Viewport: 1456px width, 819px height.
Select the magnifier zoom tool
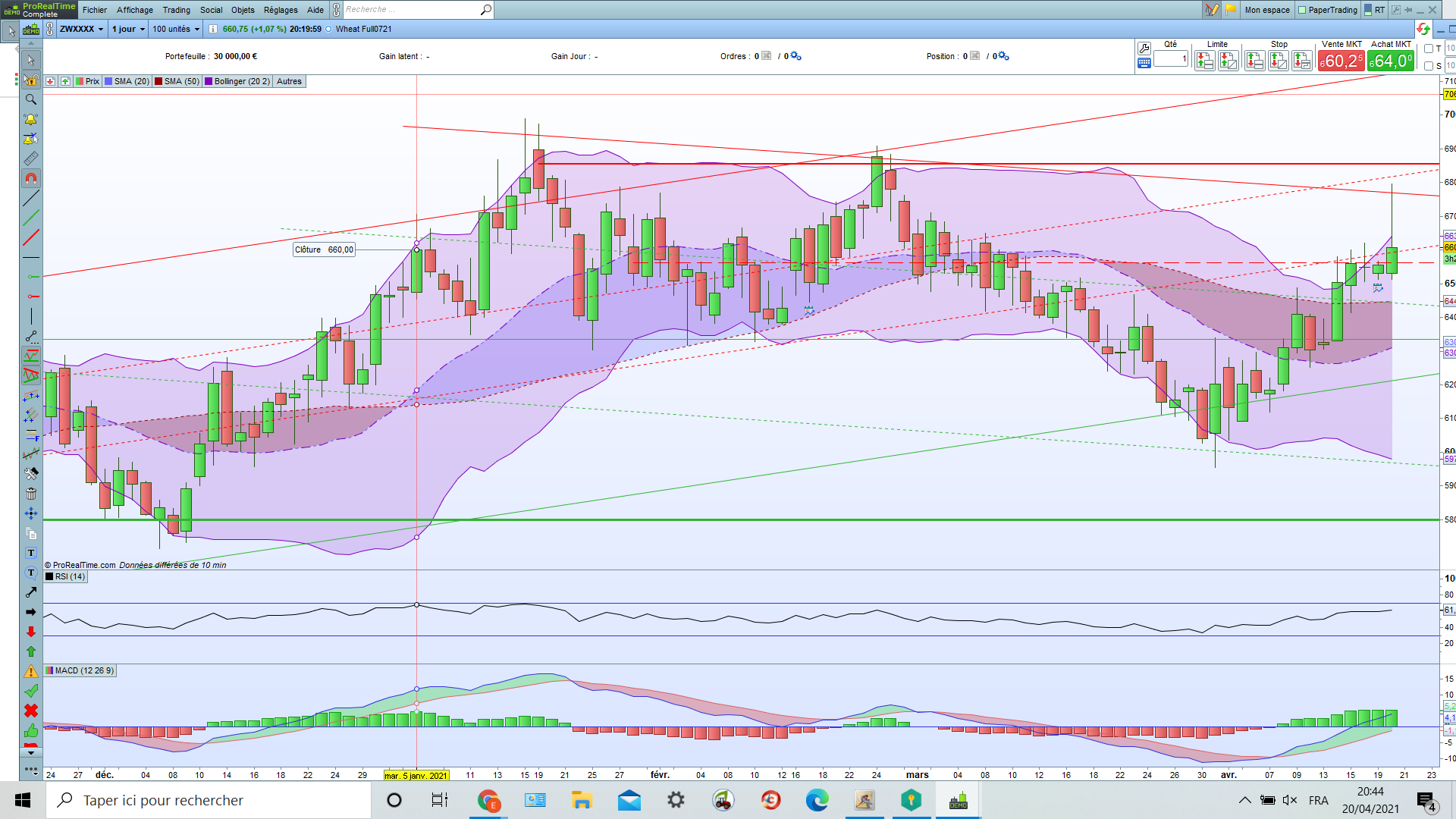(30, 99)
